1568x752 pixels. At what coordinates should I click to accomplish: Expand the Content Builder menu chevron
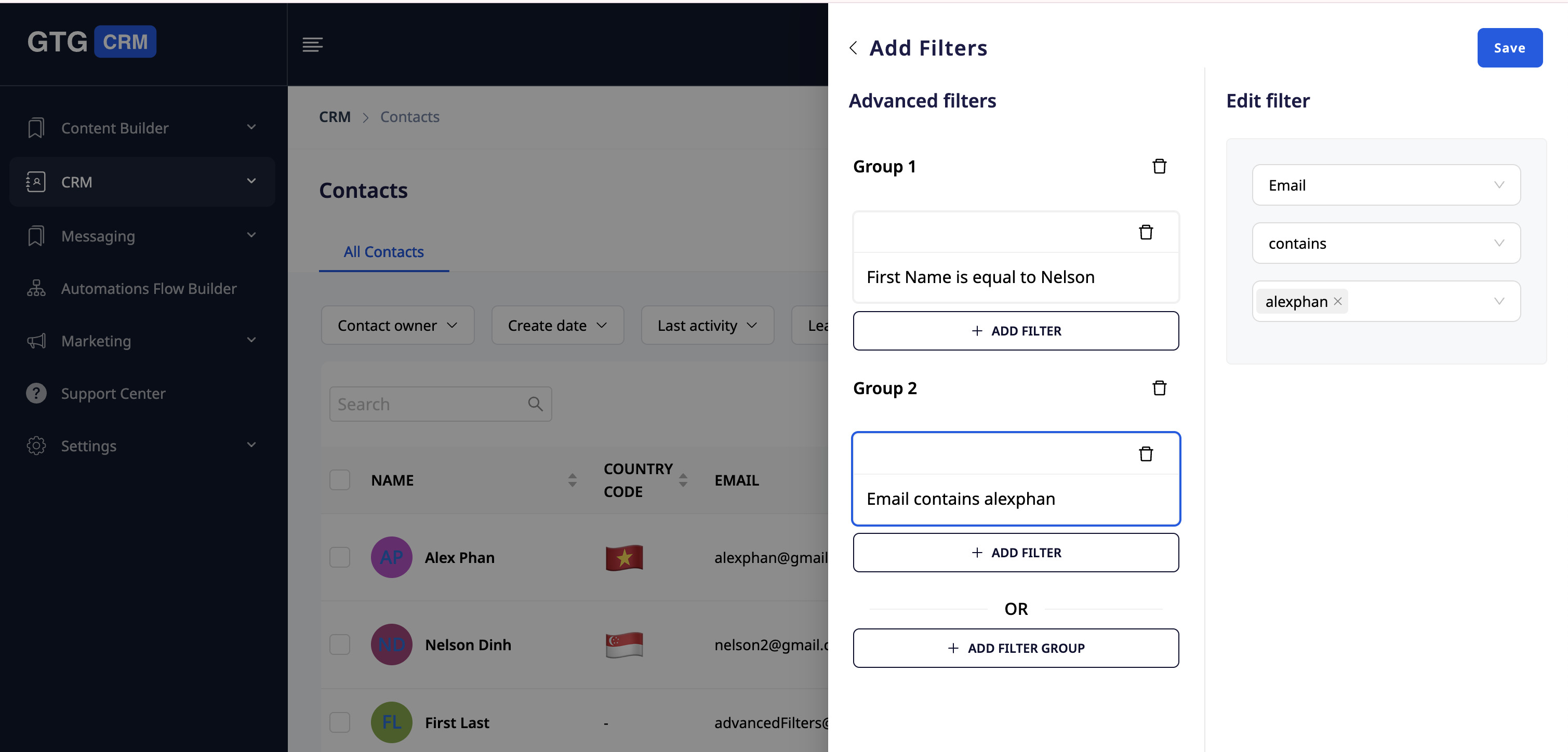tap(251, 127)
